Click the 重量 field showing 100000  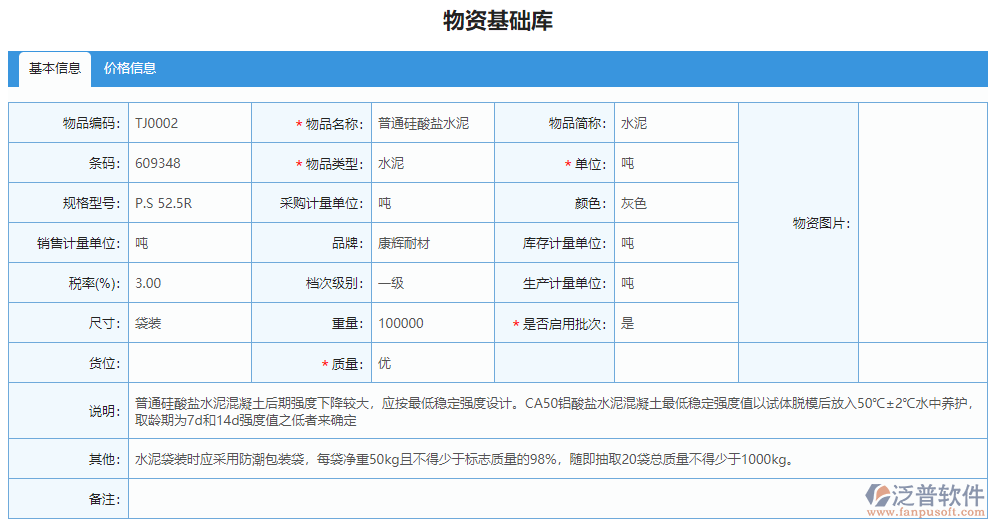[432, 323]
